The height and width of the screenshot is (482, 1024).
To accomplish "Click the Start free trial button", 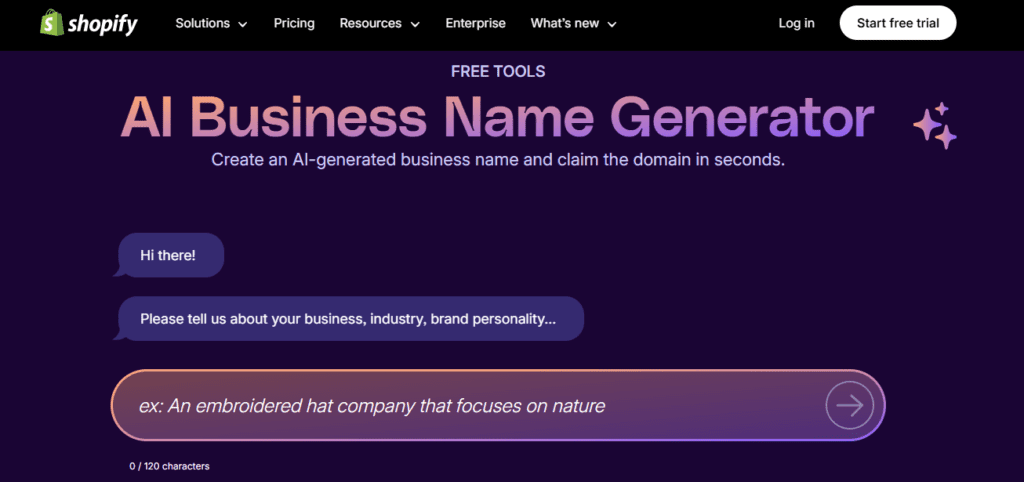I will coord(898,23).
